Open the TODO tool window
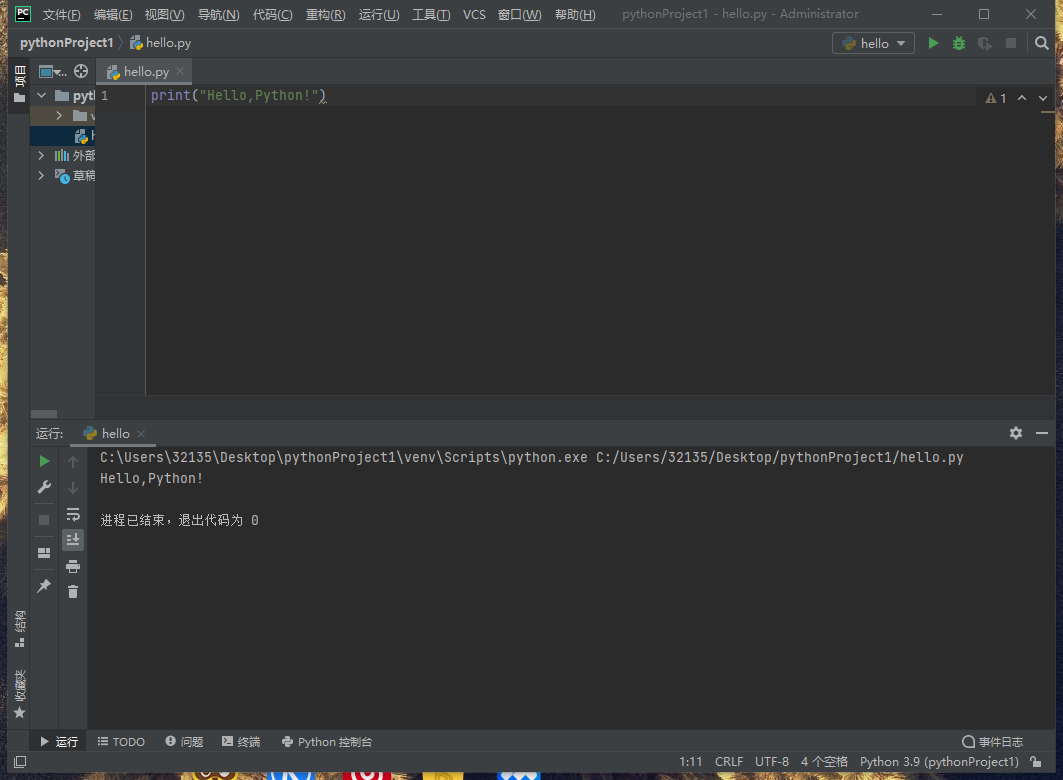The height and width of the screenshot is (780, 1063). coord(121,742)
